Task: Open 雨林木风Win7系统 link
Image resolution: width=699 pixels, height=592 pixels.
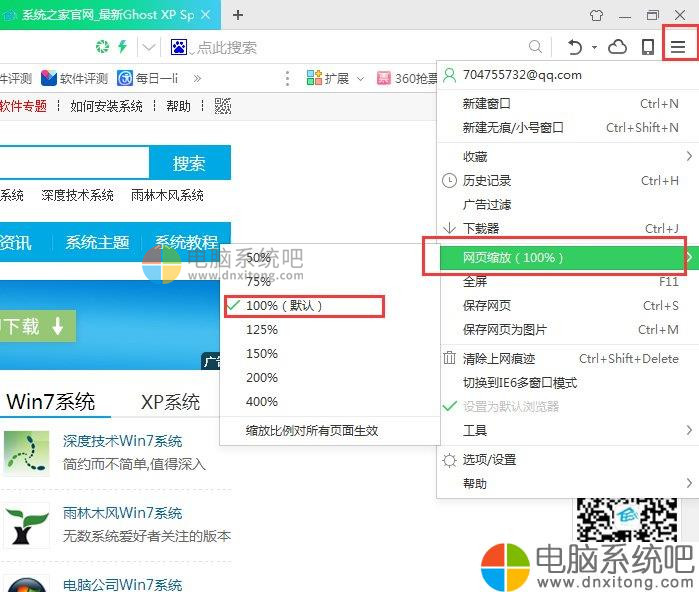Action: [122, 513]
